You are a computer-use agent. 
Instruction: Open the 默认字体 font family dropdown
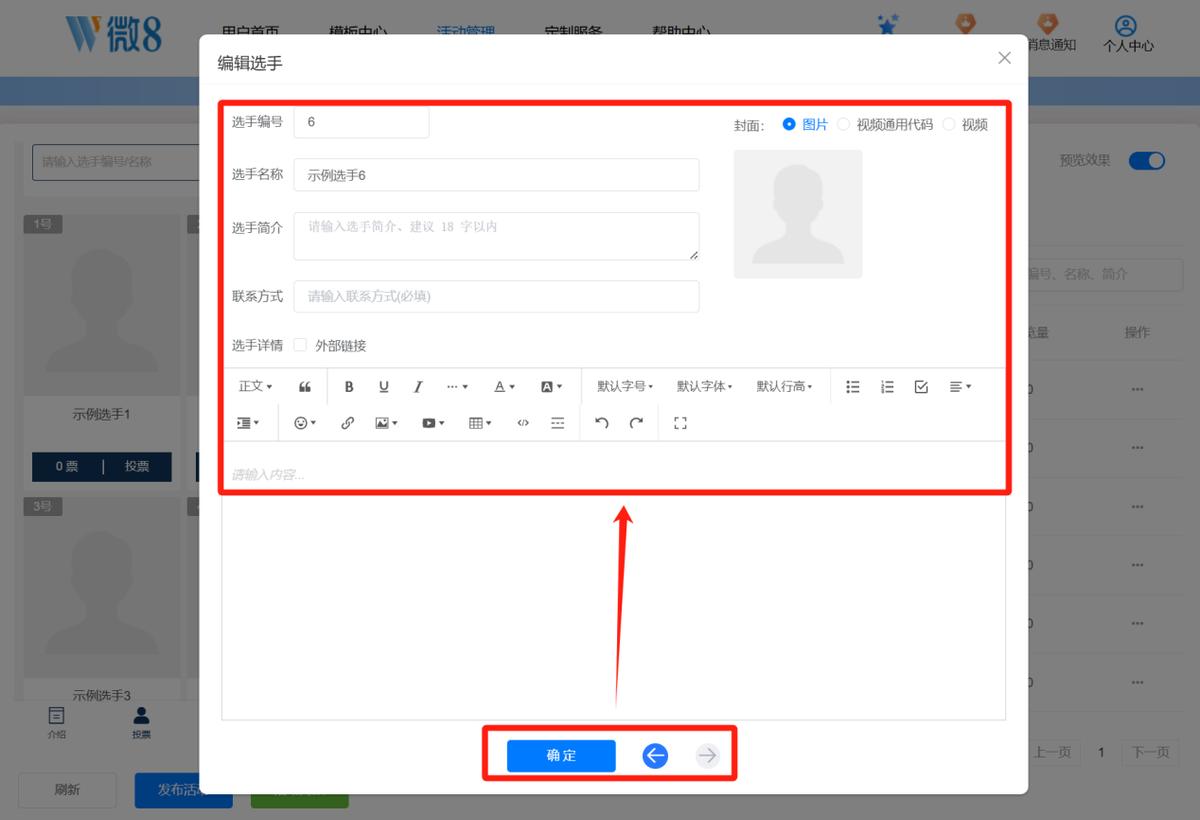[x=704, y=387]
